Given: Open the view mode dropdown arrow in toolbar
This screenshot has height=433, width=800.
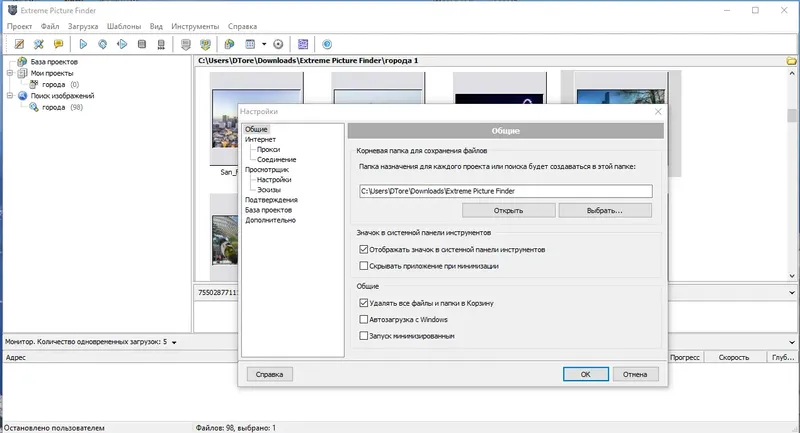Looking at the screenshot, I should click(264, 44).
